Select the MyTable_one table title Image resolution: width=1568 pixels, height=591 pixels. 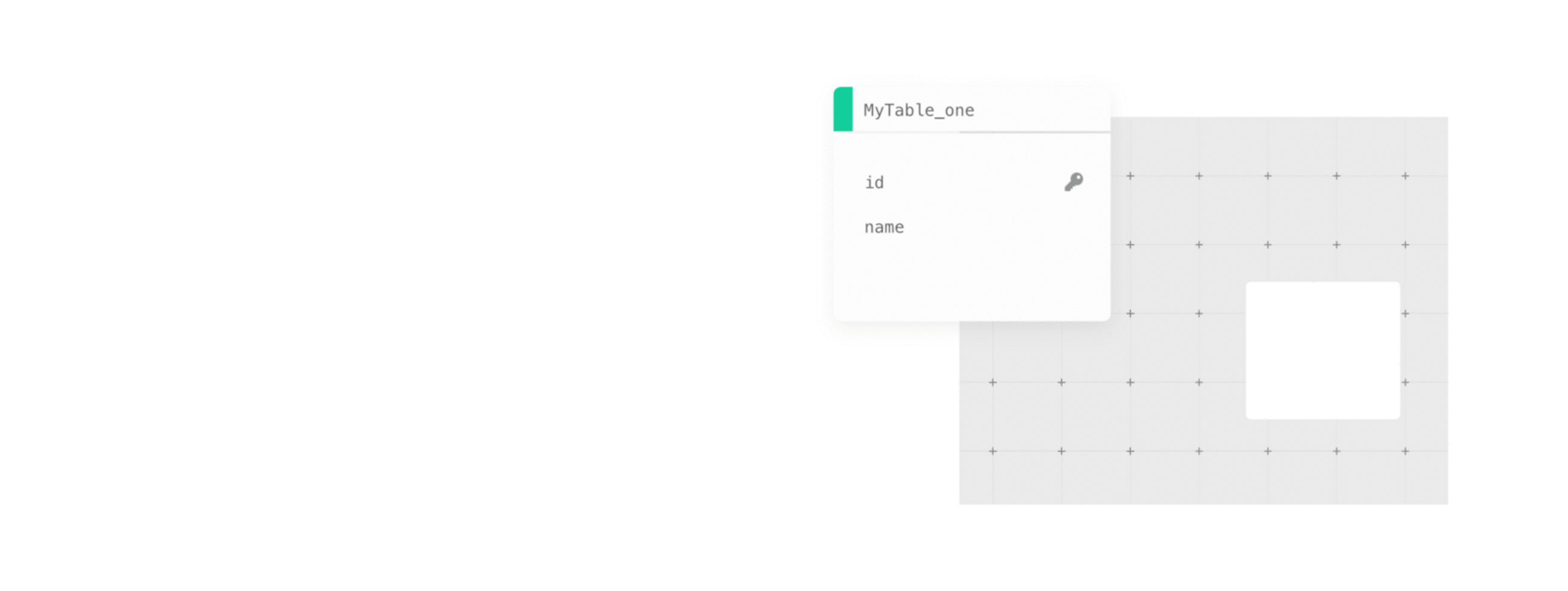click(x=919, y=110)
